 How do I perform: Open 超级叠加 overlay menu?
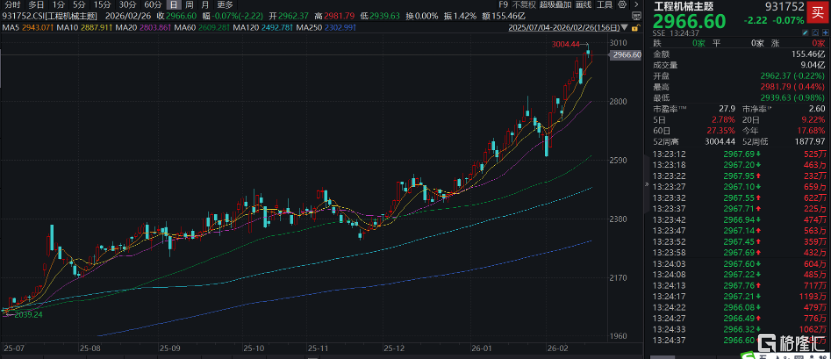tap(556, 4)
